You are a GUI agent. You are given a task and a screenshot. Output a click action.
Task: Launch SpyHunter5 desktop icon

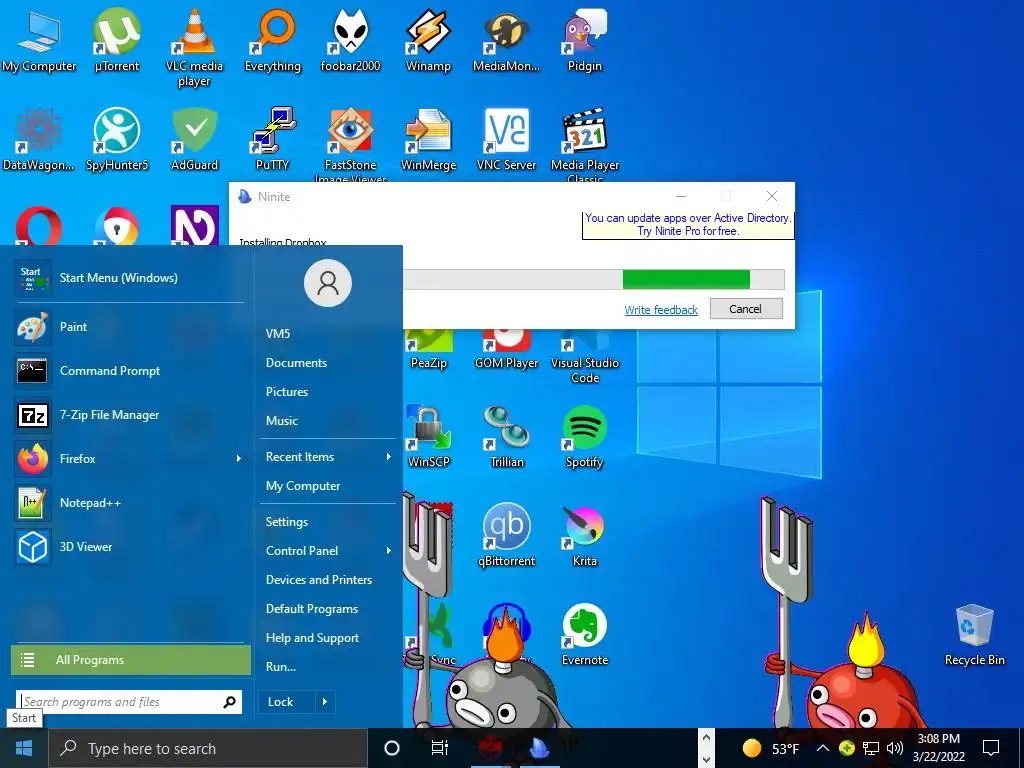coord(117,139)
